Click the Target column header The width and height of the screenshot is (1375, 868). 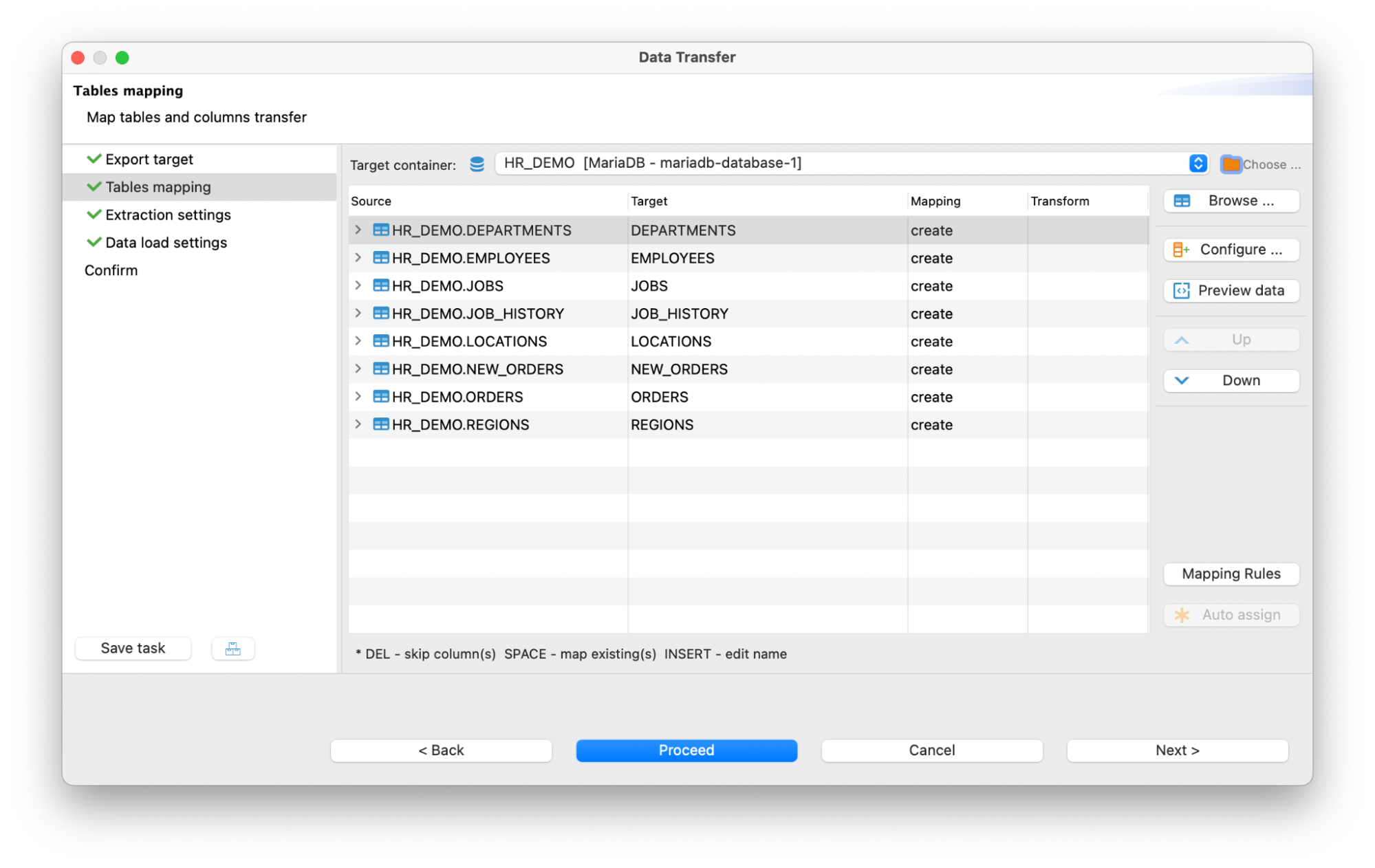coord(768,201)
